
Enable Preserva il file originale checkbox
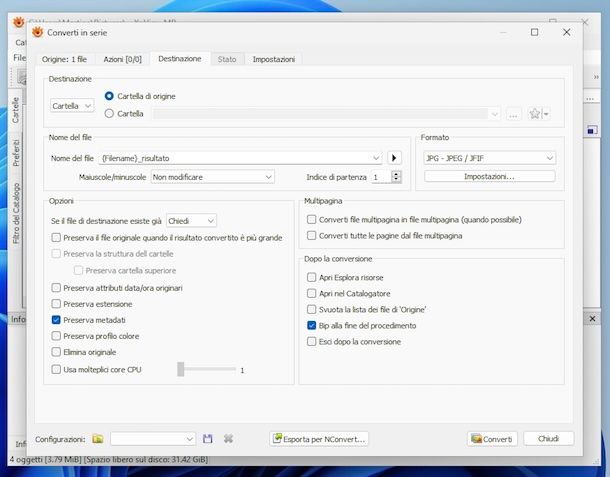[x=56, y=237]
